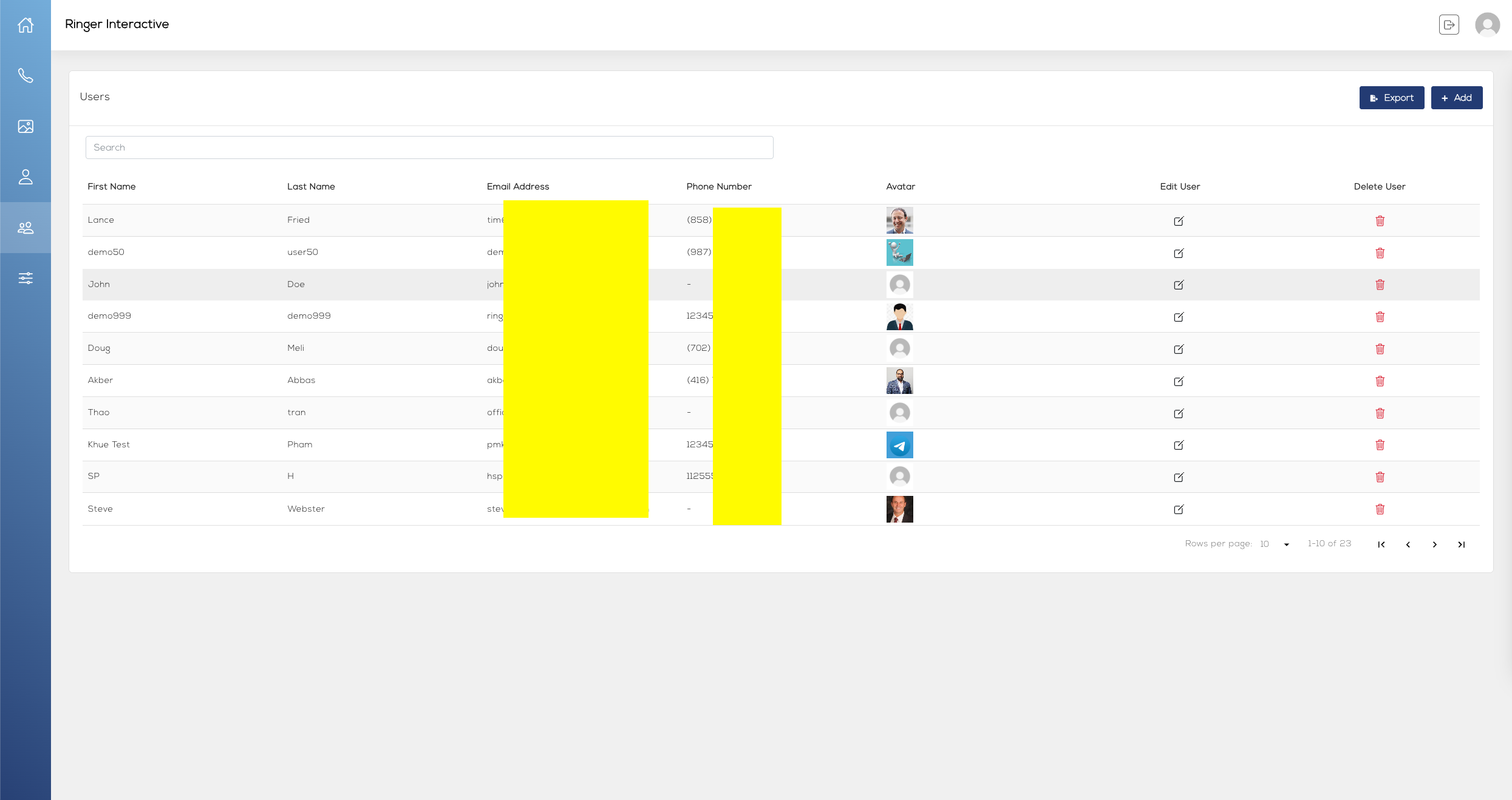Click the Search input field
The height and width of the screenshot is (800, 1512).
pos(429,147)
